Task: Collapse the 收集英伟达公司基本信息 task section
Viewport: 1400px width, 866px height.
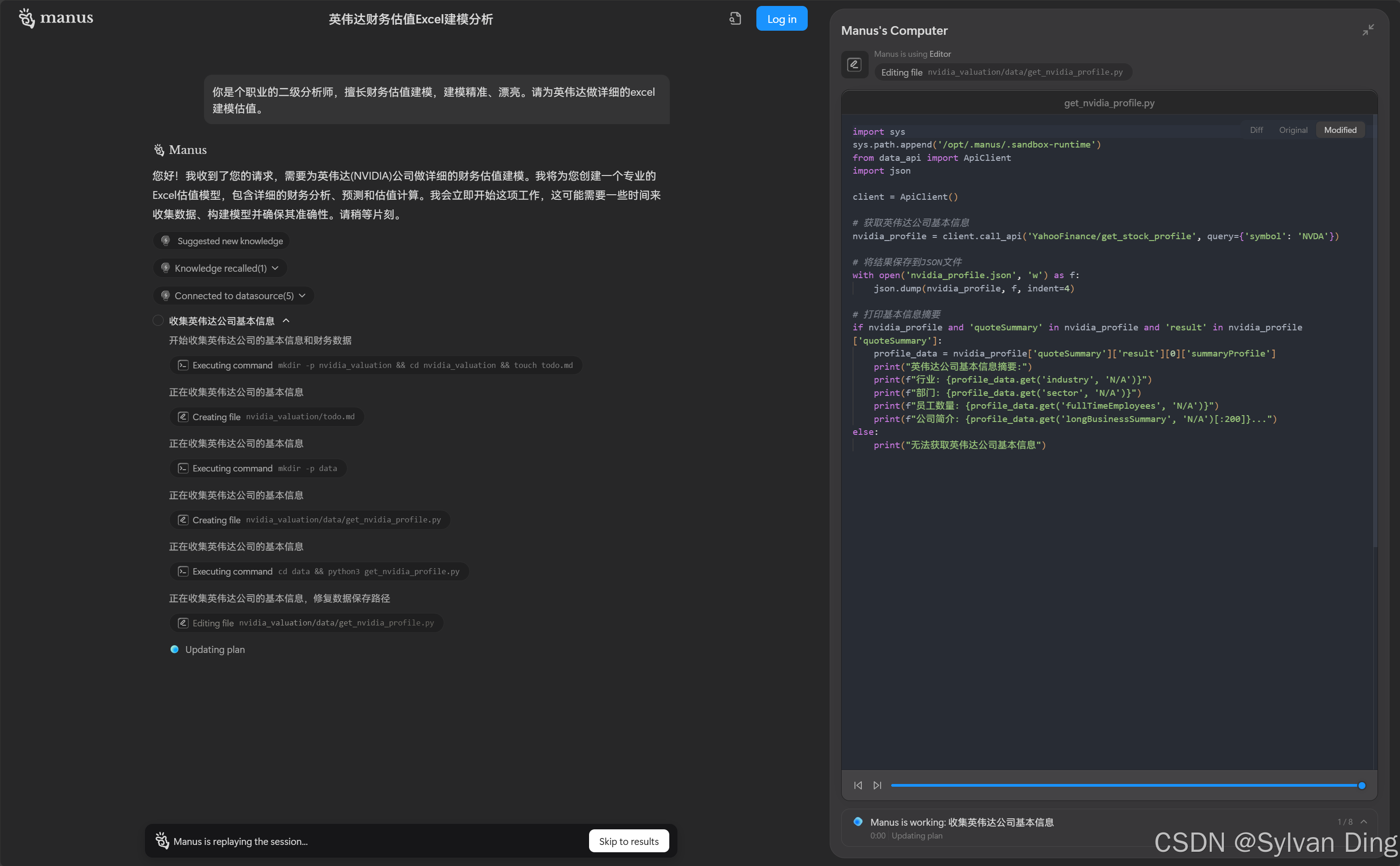Action: pos(287,321)
